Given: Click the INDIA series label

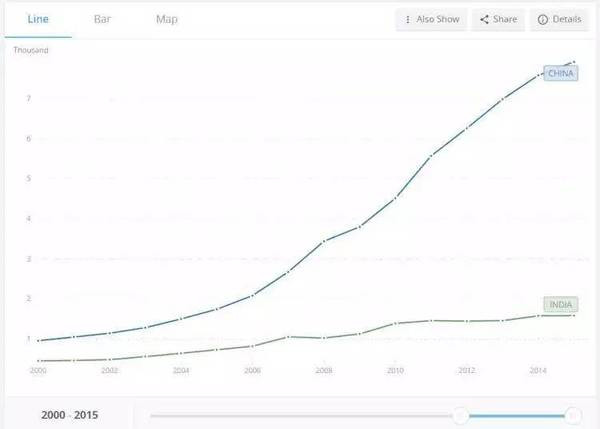Looking at the screenshot, I should click(x=561, y=304).
